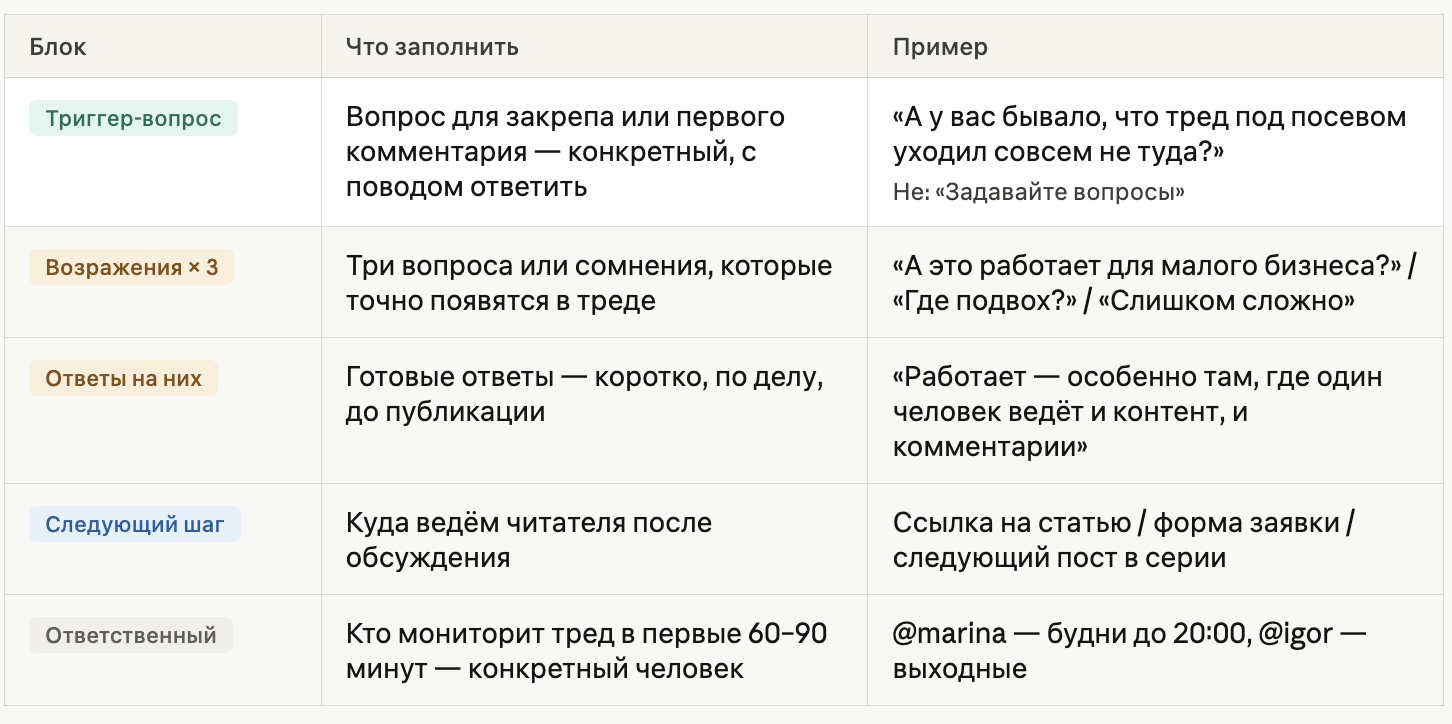
Task: Click the «Блок» column header
Action: (x=58, y=47)
